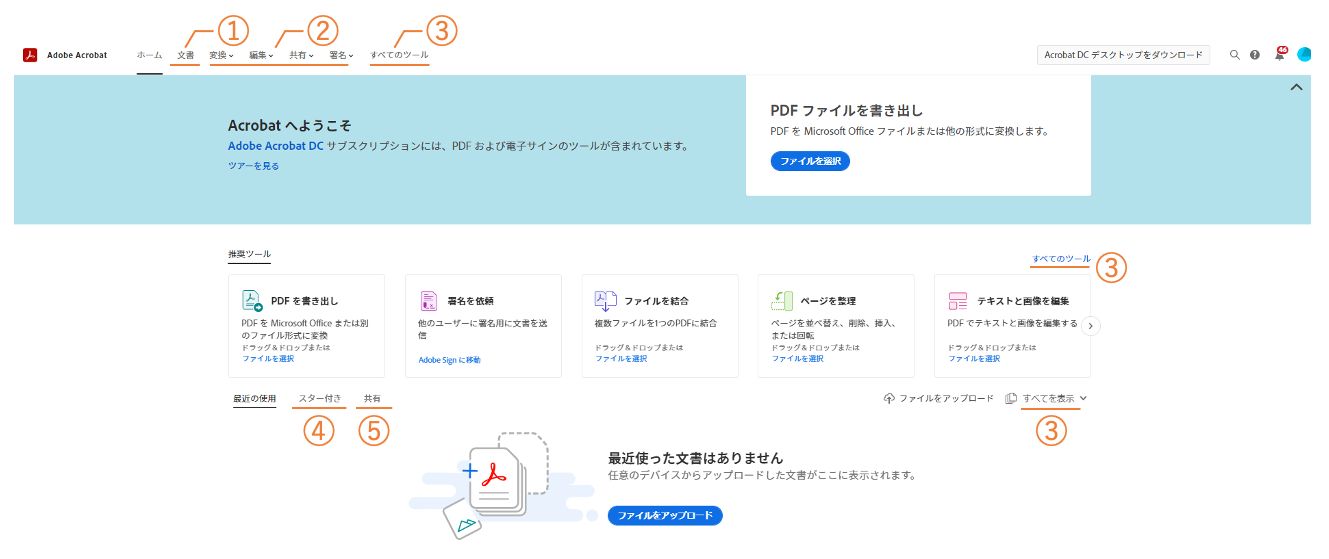Click ファイルを選択 link in テキストと画像を編集 card
The height and width of the screenshot is (559, 1329).
[974, 358]
